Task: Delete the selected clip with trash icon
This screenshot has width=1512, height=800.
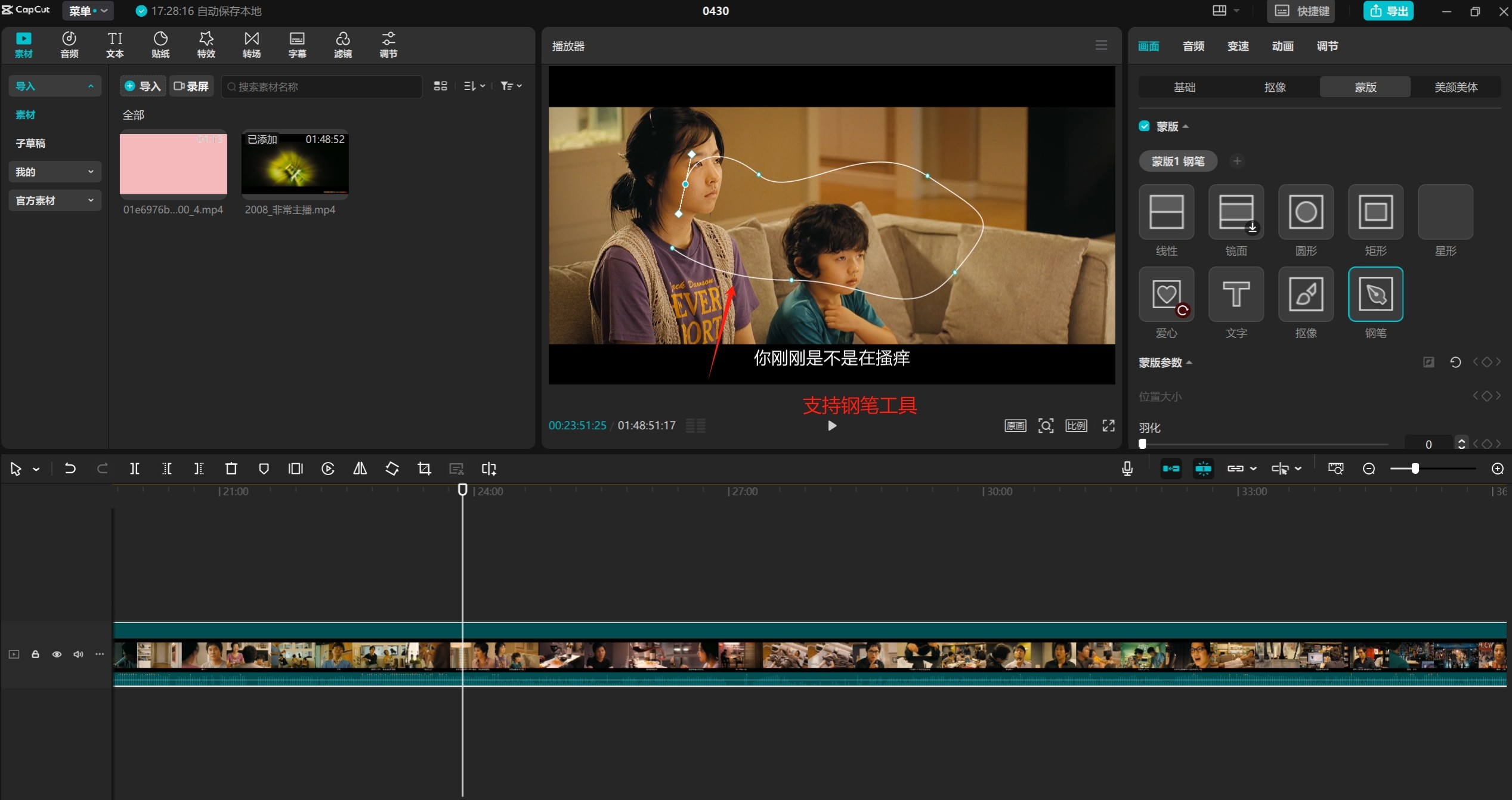Action: coord(231,469)
